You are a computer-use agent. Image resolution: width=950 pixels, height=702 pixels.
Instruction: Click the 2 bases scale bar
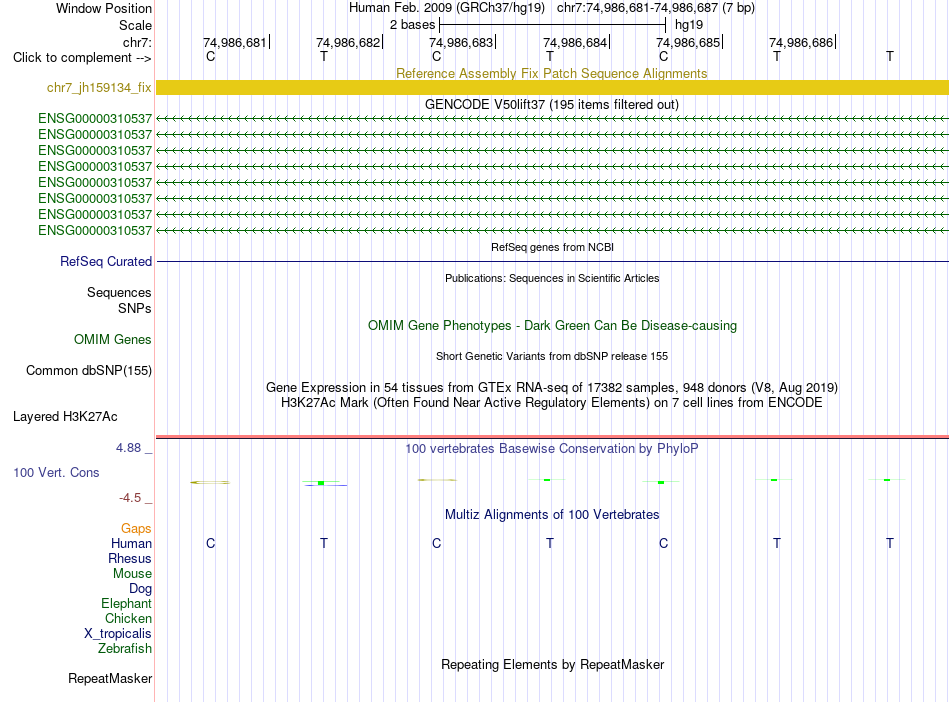[x=552, y=25]
